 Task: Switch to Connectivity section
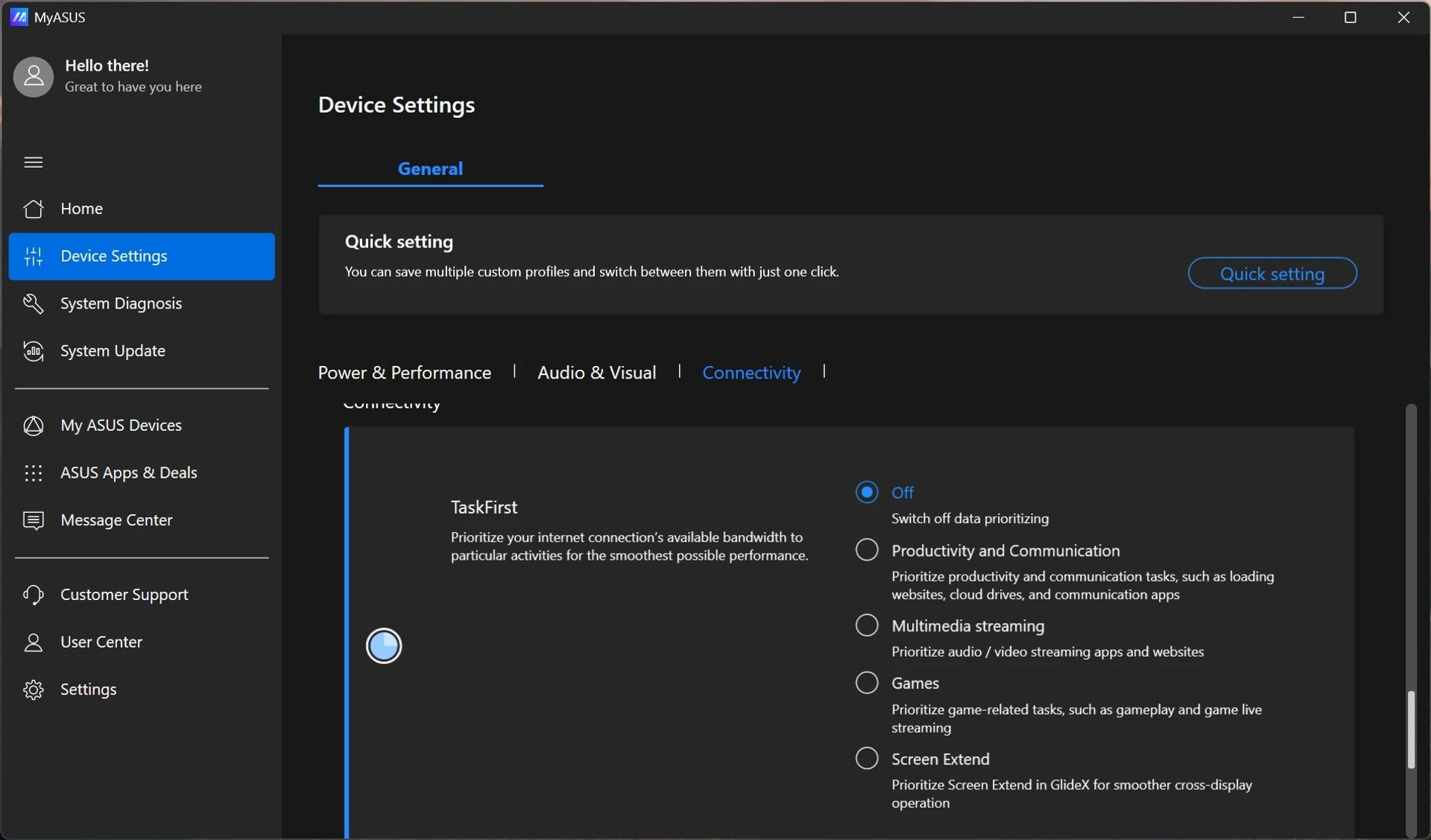[751, 373]
